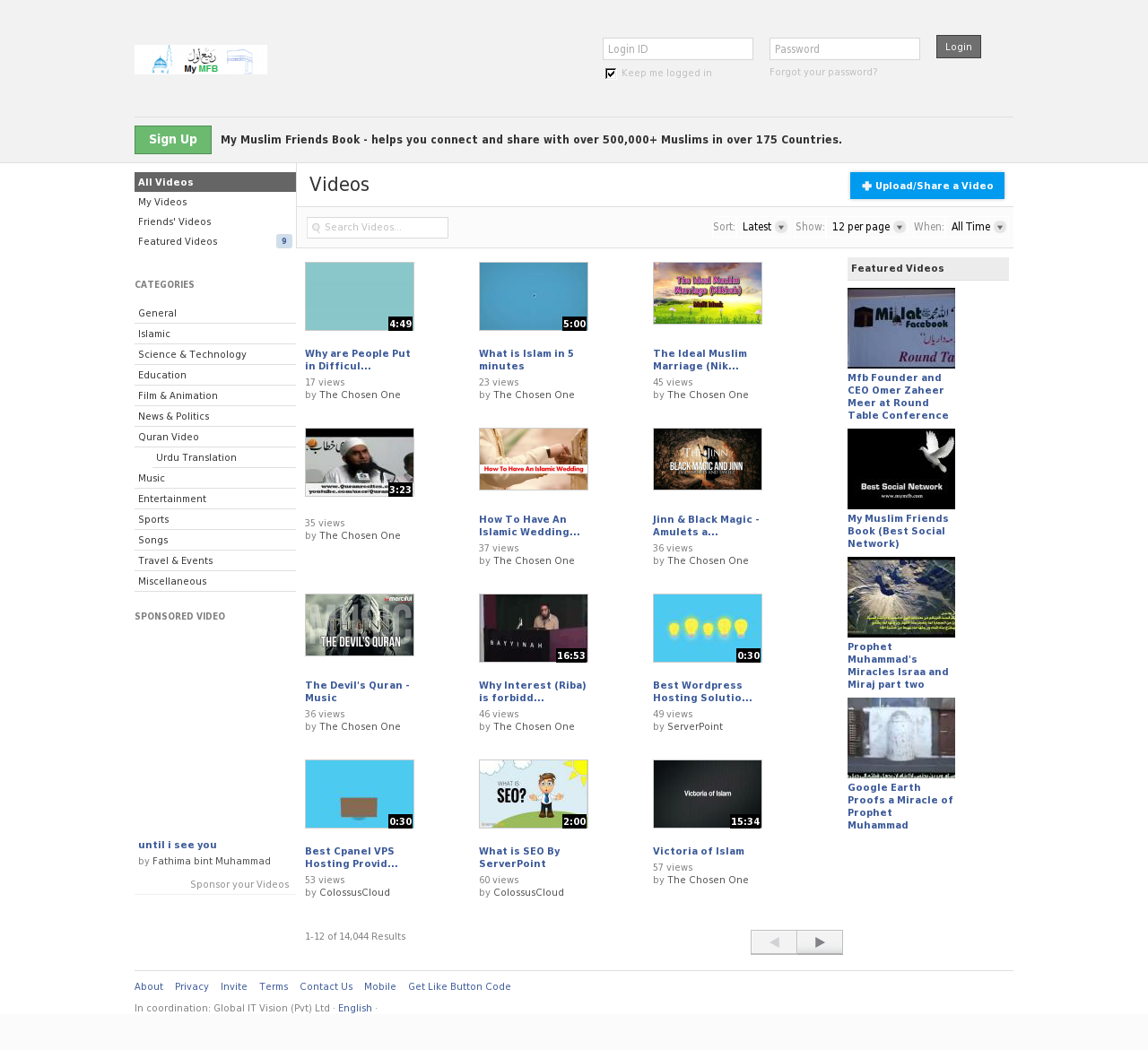Open Best Wordpress Hosting video thumbnail
The image size is (1148, 1050).
click(x=708, y=629)
